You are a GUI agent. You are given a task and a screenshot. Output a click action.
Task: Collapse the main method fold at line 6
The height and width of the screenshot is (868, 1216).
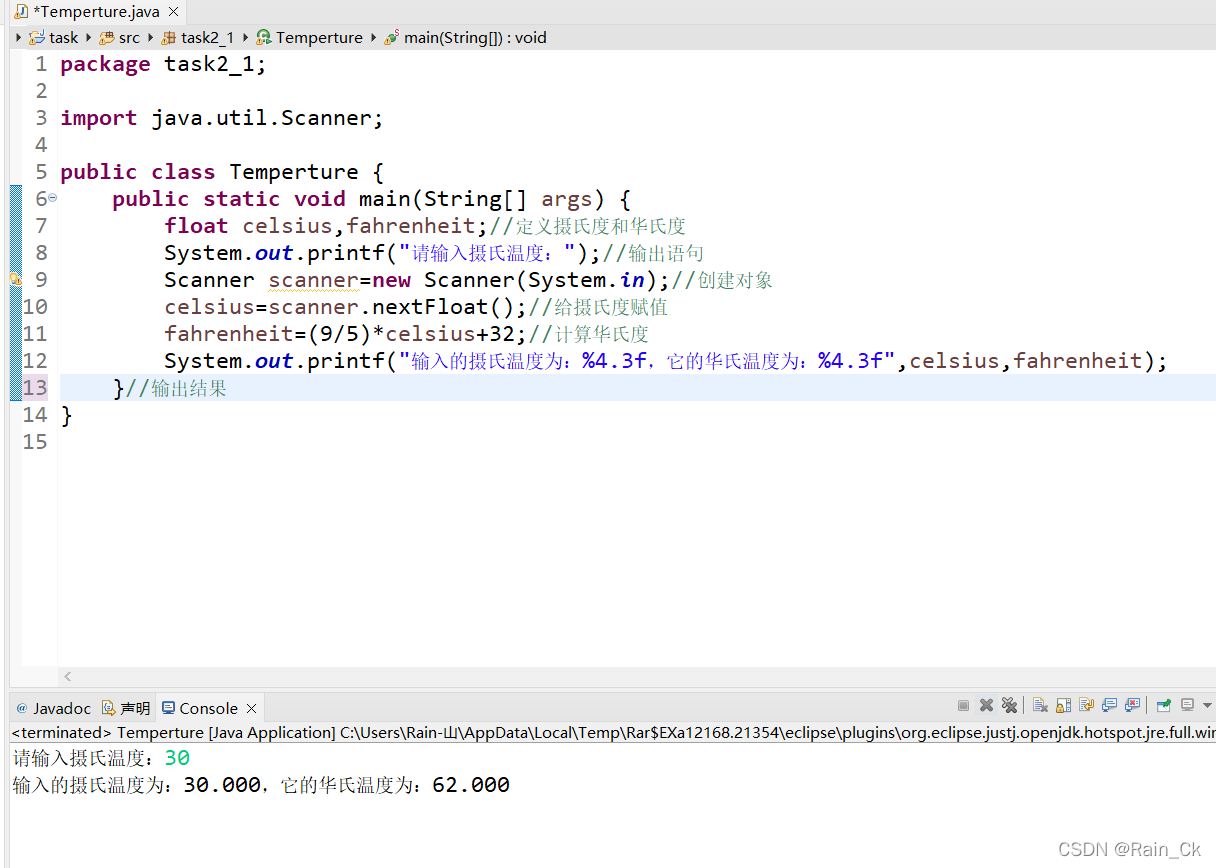point(52,198)
